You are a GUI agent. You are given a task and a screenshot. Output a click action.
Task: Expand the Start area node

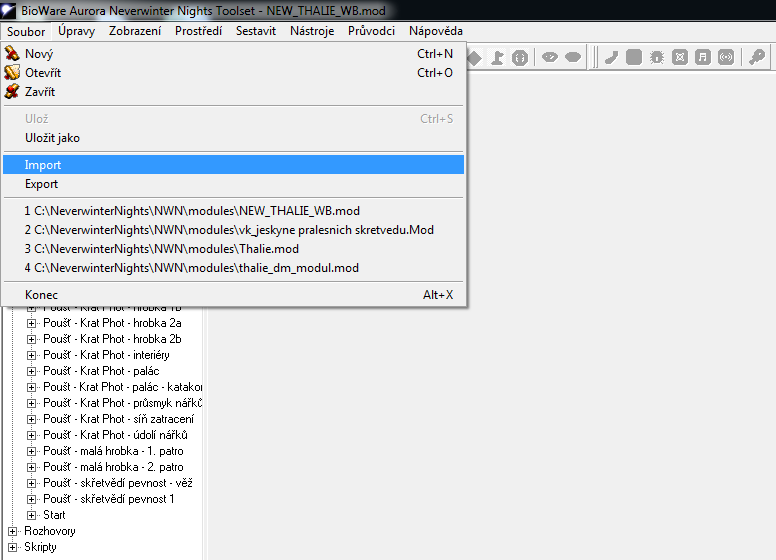(x=31, y=515)
